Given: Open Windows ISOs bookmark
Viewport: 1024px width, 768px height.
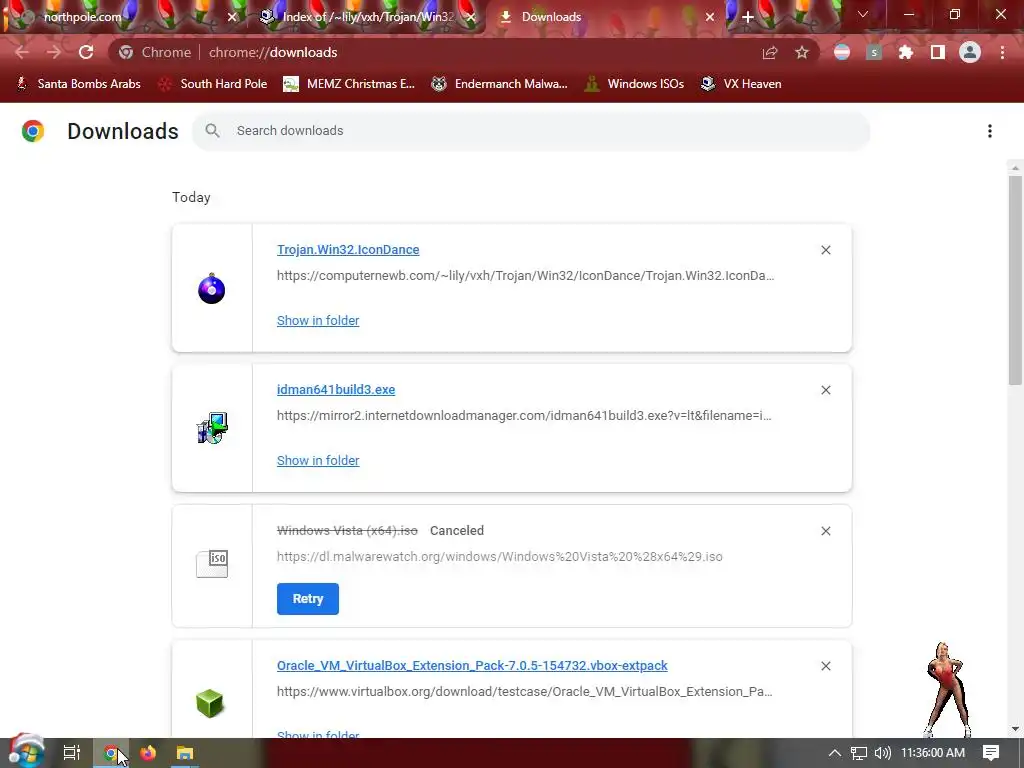Looking at the screenshot, I should coord(633,84).
